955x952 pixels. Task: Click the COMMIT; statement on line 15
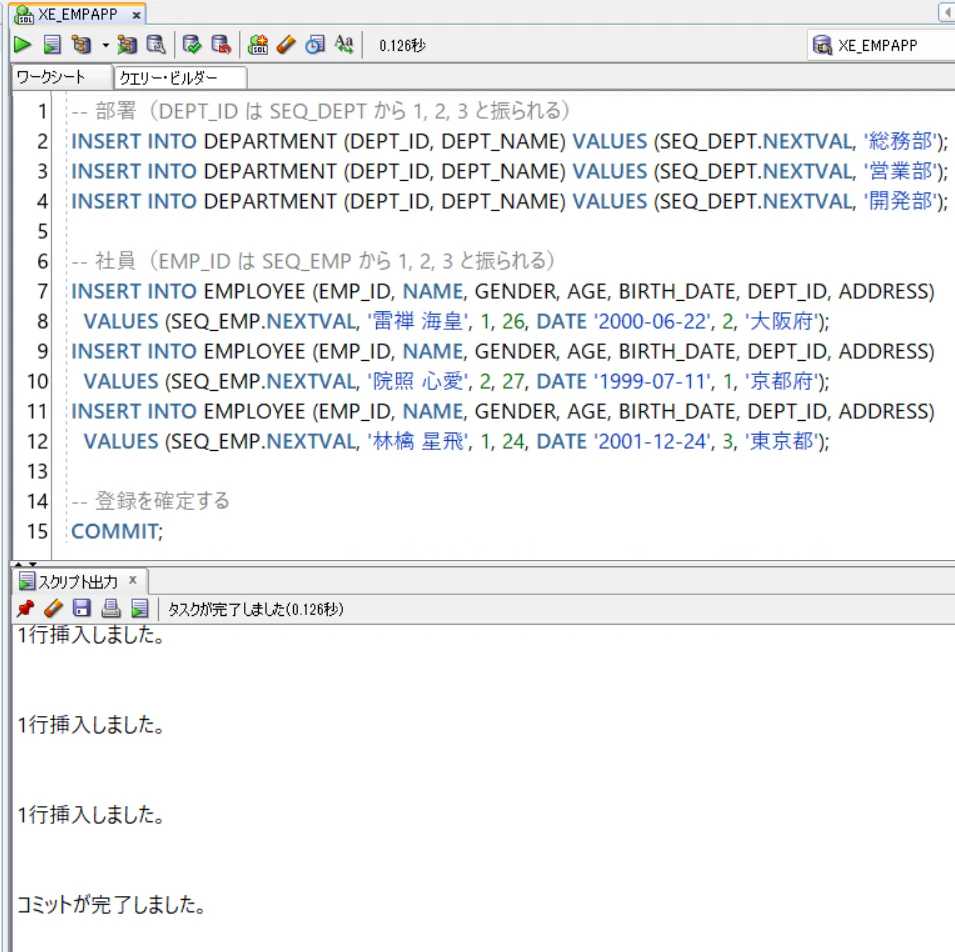117,531
